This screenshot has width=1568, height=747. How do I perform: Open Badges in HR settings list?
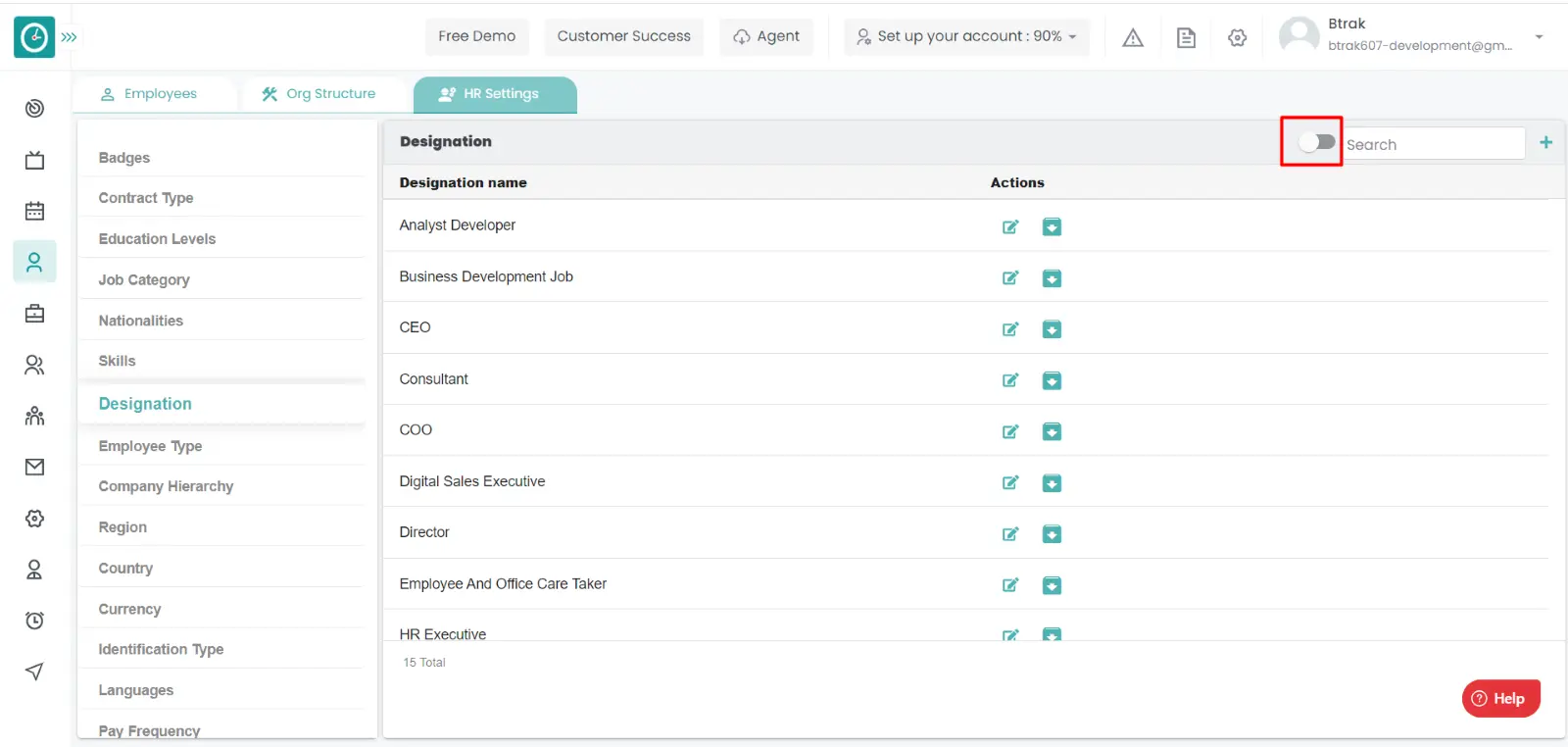point(124,158)
